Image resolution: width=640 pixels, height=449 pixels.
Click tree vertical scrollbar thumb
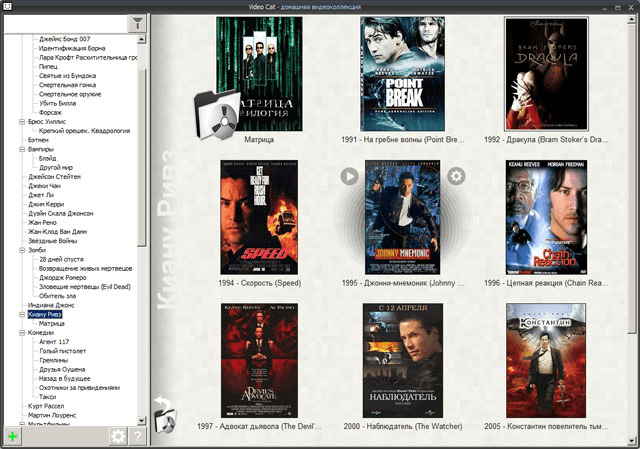pos(142,157)
